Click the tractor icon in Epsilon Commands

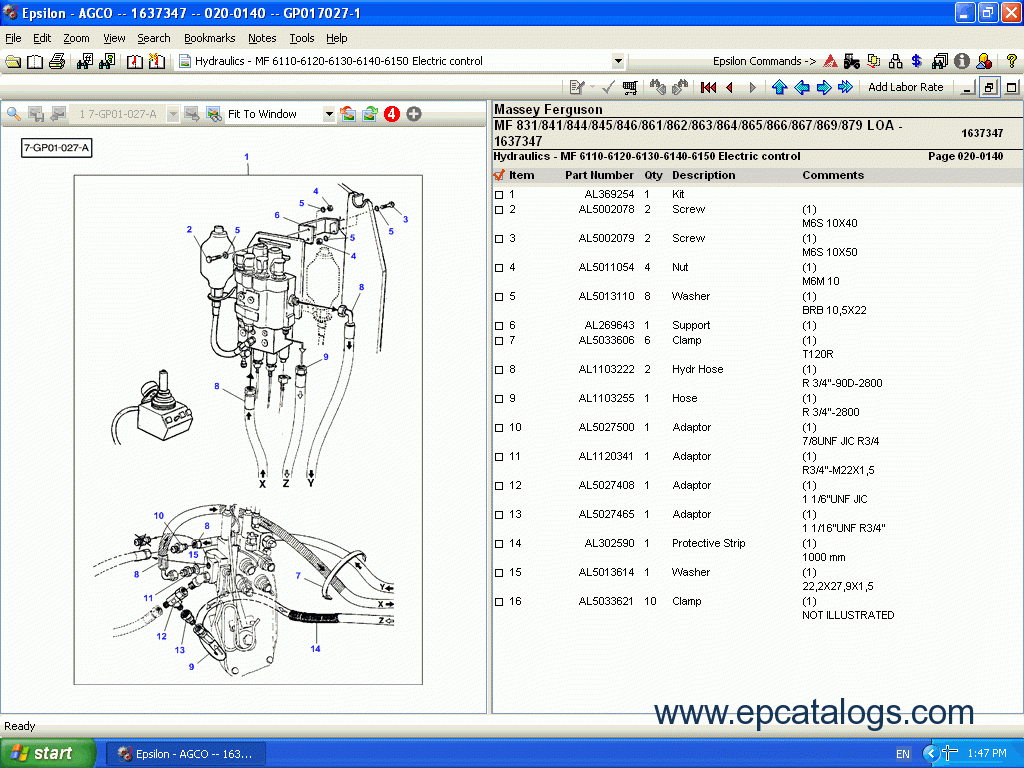click(852, 61)
